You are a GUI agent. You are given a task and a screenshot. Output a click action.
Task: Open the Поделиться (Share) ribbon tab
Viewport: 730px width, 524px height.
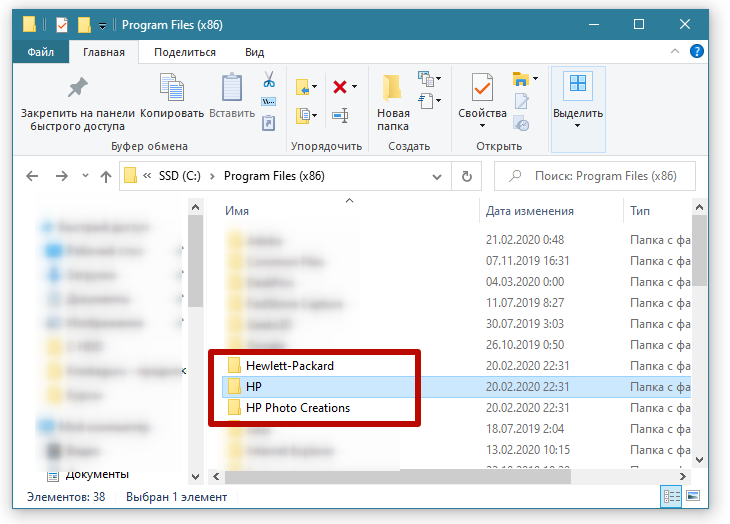pos(185,52)
